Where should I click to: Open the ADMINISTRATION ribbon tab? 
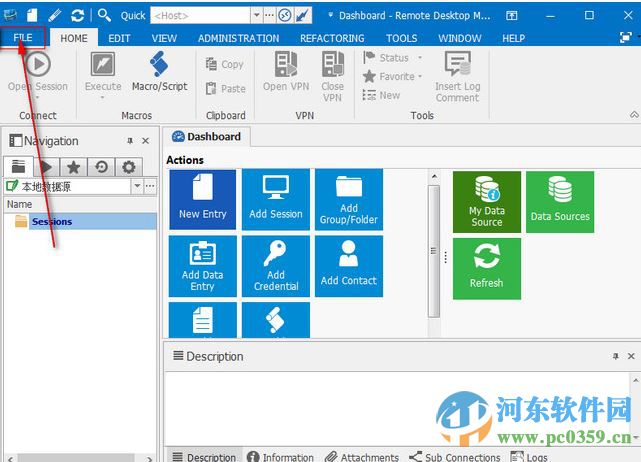point(238,38)
